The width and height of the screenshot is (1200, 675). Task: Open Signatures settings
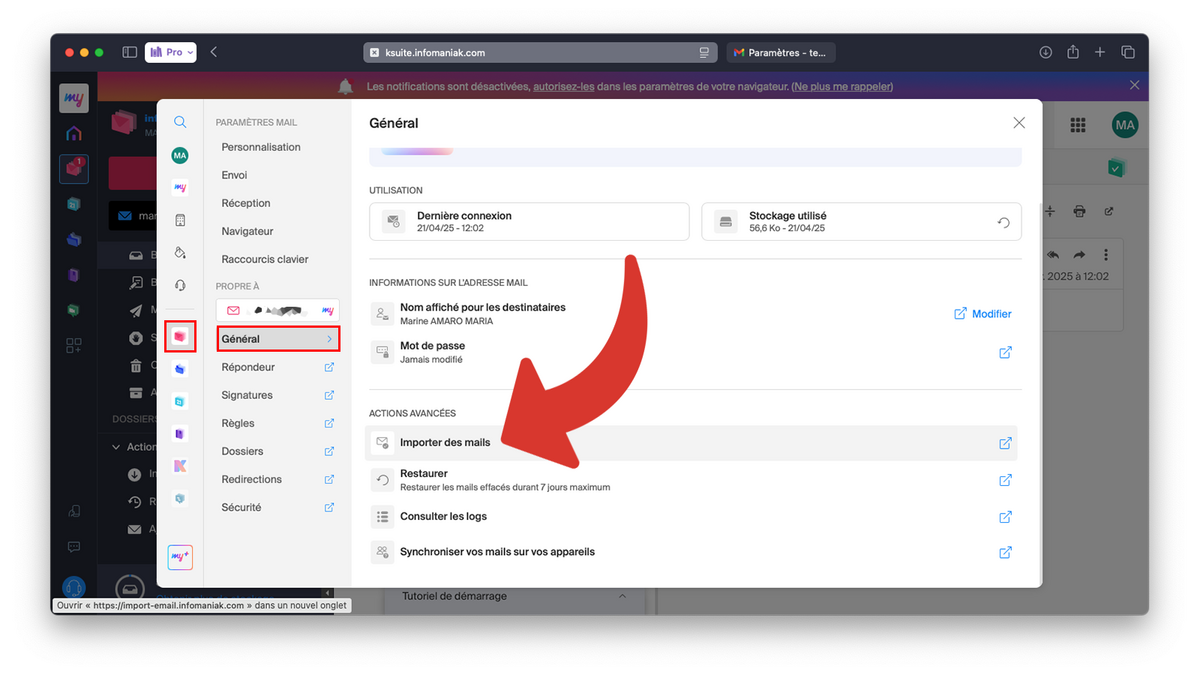[x=278, y=395]
